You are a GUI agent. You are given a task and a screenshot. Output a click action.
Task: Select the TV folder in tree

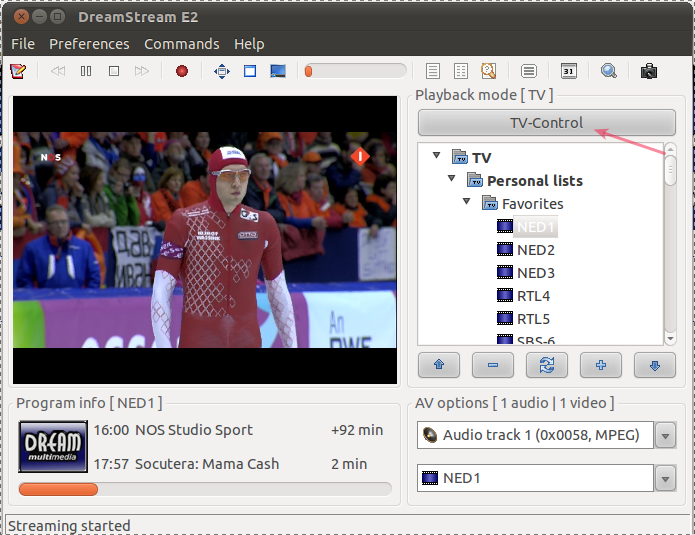pyautogui.click(x=482, y=158)
